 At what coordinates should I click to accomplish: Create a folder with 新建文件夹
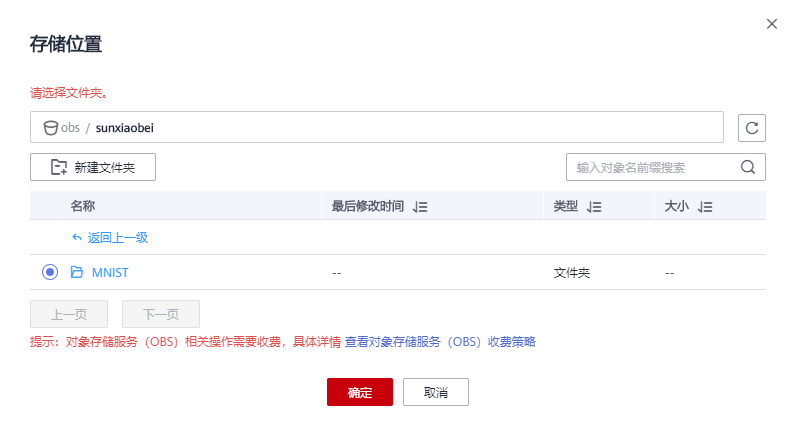[x=93, y=167]
